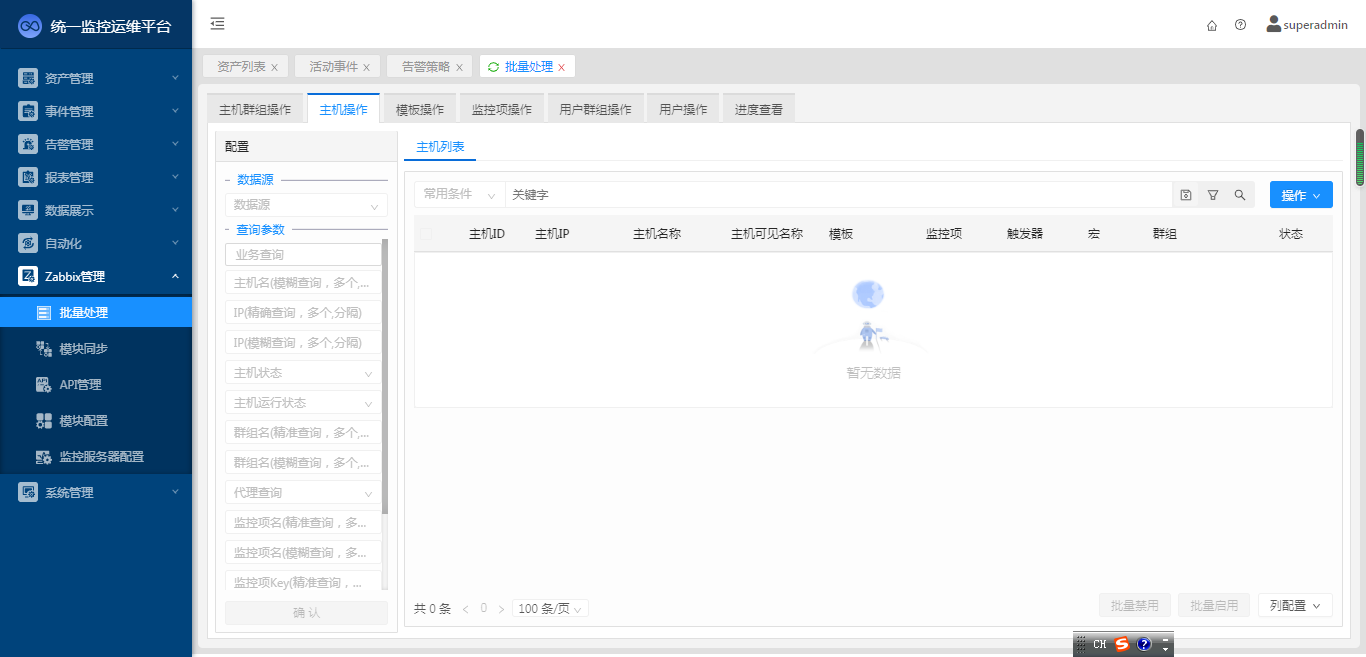1366x657 pixels.
Task: Click the Zabbix管理 Z icon
Action: 28,276
